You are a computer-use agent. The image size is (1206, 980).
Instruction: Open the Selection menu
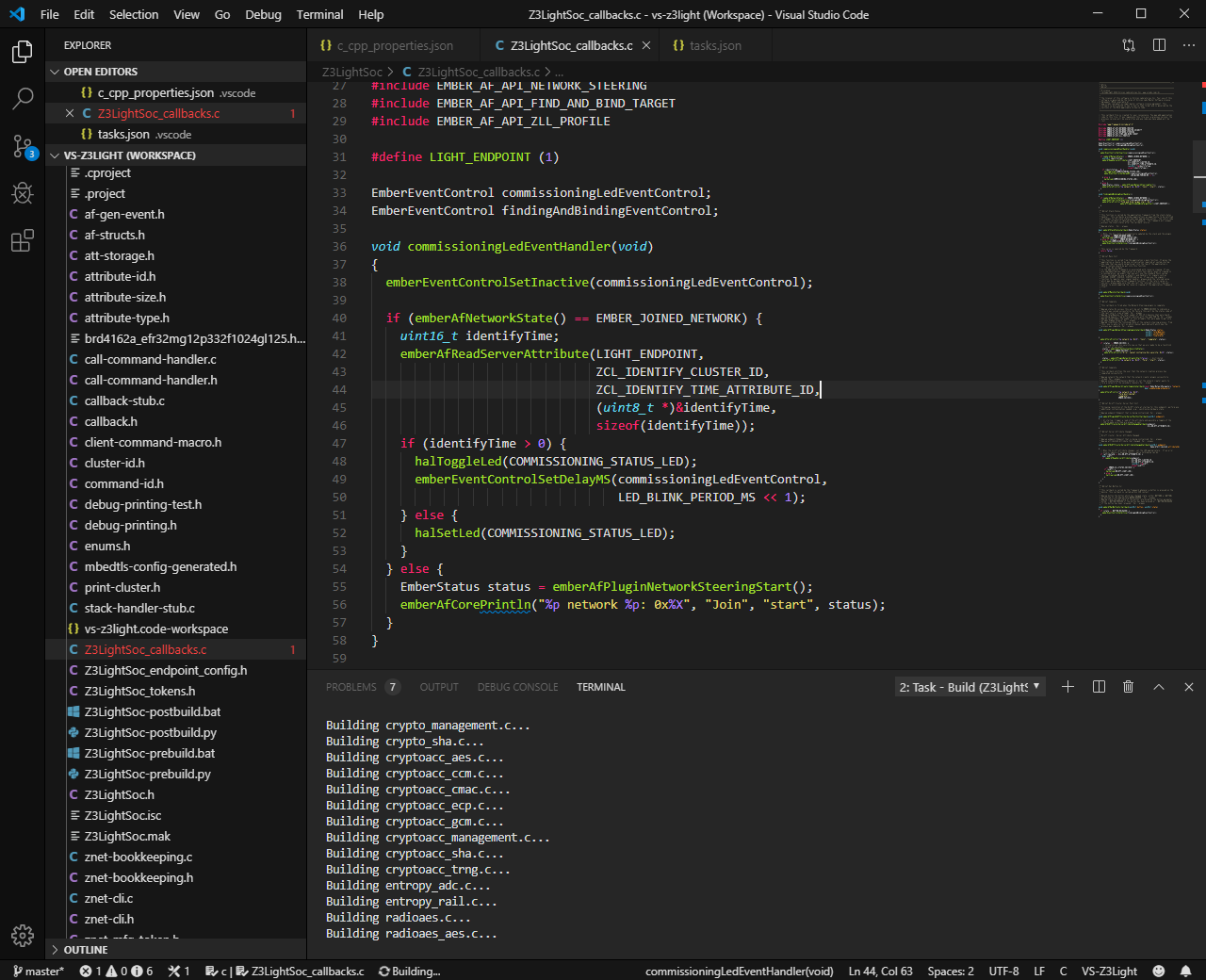click(134, 14)
